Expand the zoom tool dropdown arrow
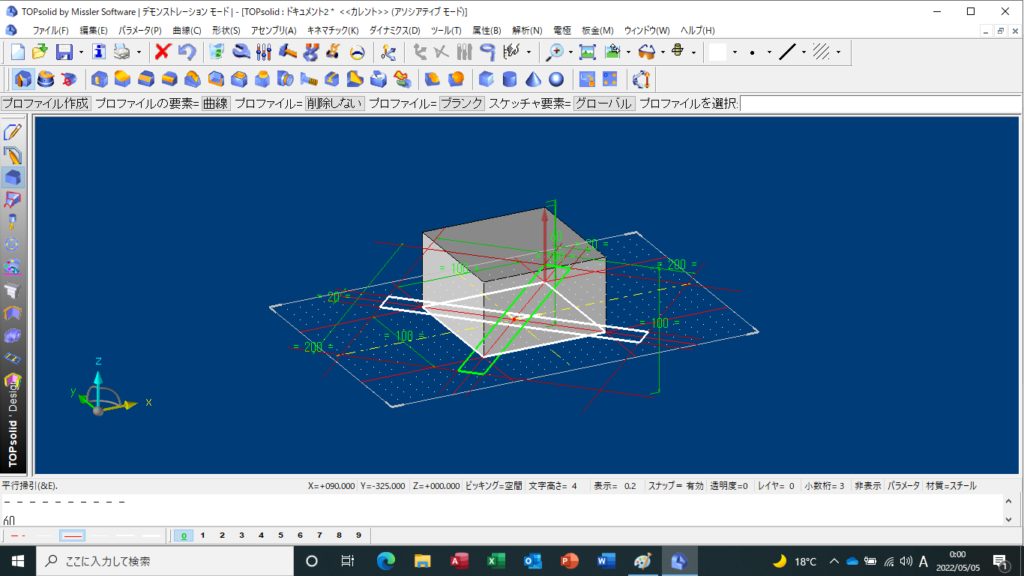The image size is (1024, 576). (570, 52)
